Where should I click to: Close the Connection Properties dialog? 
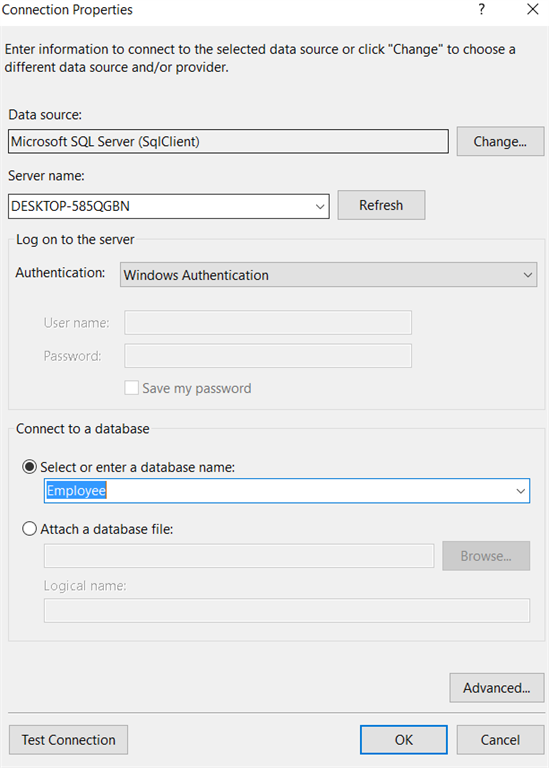pos(533,9)
